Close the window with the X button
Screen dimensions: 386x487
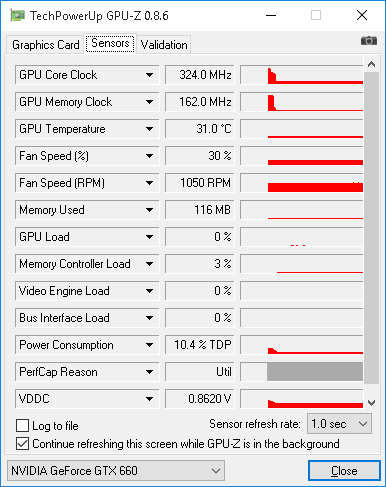362,15
